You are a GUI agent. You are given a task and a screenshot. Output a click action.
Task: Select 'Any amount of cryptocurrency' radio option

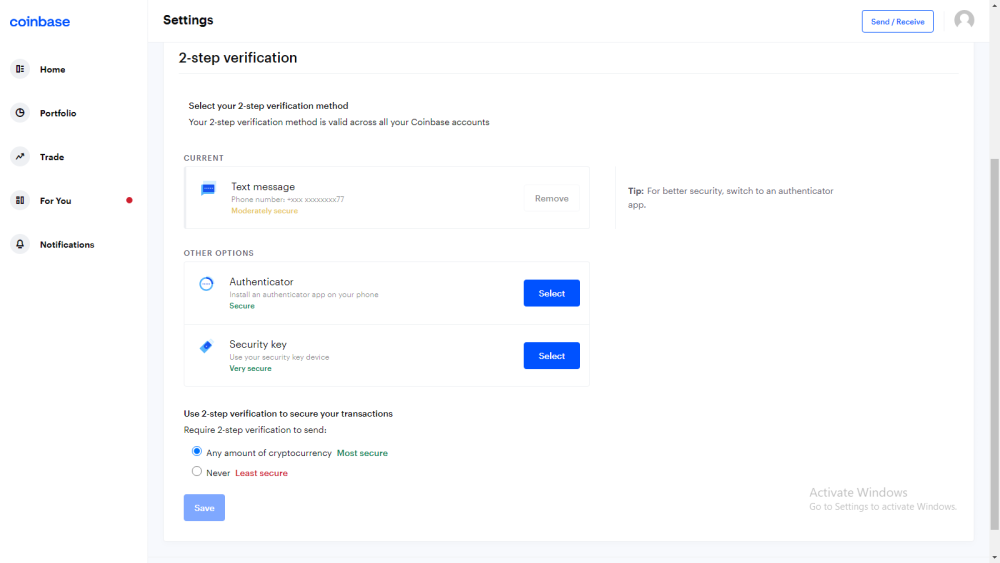click(x=197, y=452)
